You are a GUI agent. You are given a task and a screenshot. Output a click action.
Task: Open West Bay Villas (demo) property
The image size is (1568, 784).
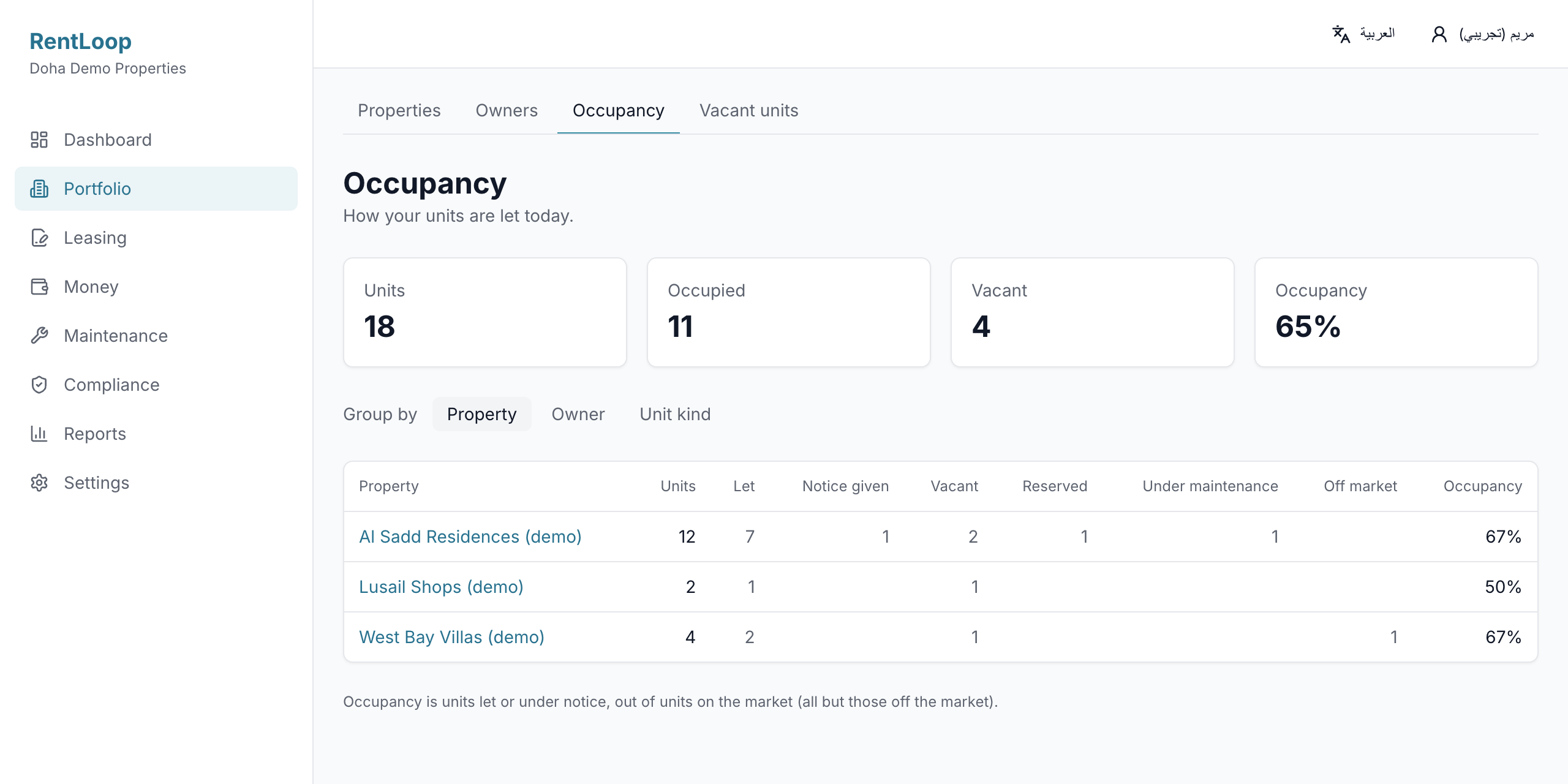[451, 637]
